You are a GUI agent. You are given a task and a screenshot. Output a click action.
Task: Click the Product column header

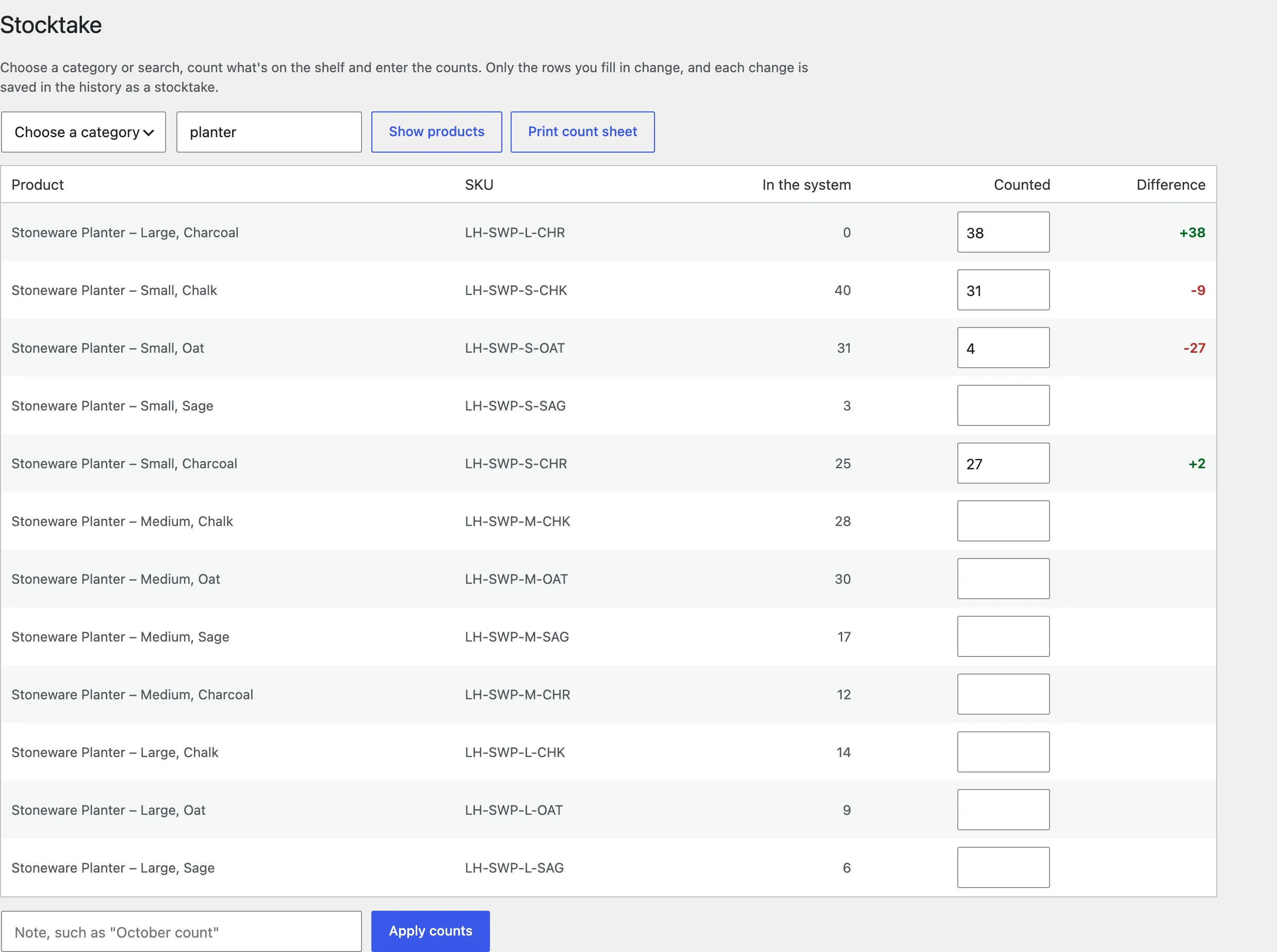tap(38, 185)
